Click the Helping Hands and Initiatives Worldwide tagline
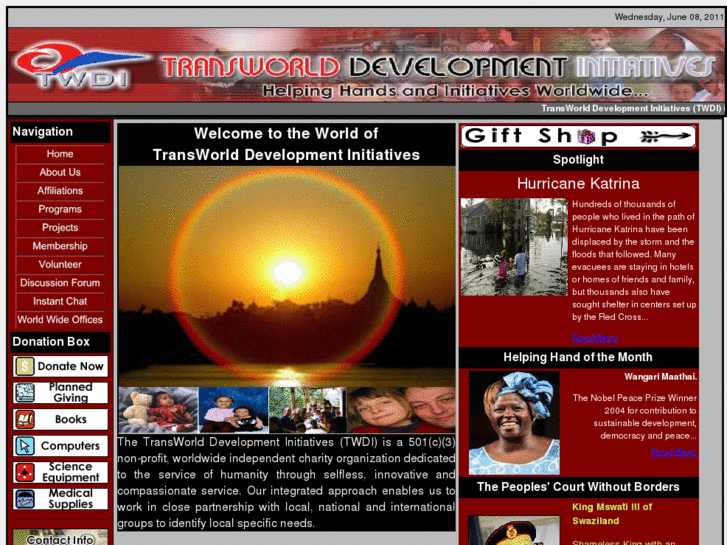 (x=455, y=91)
